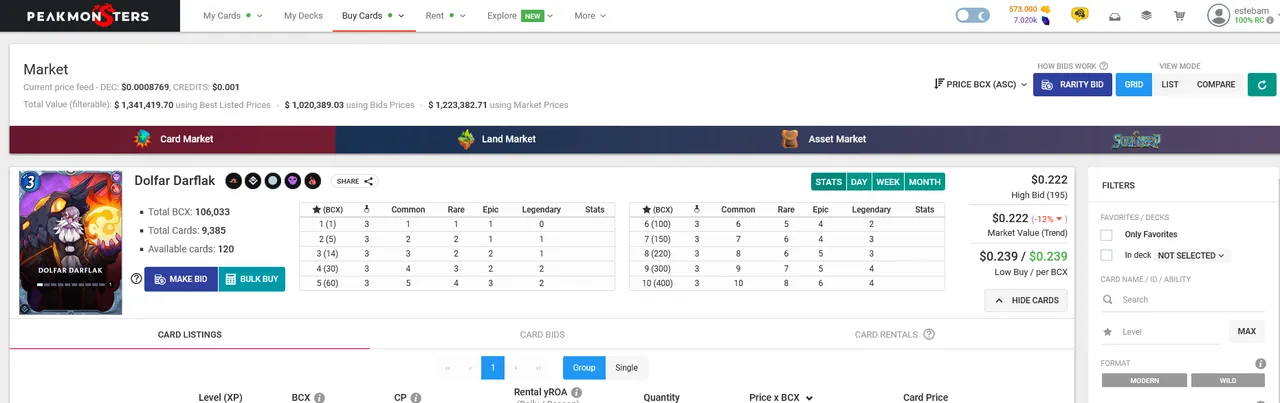Open the PeakMonsters home logo
This screenshot has height=403, width=1280.
(88, 16)
